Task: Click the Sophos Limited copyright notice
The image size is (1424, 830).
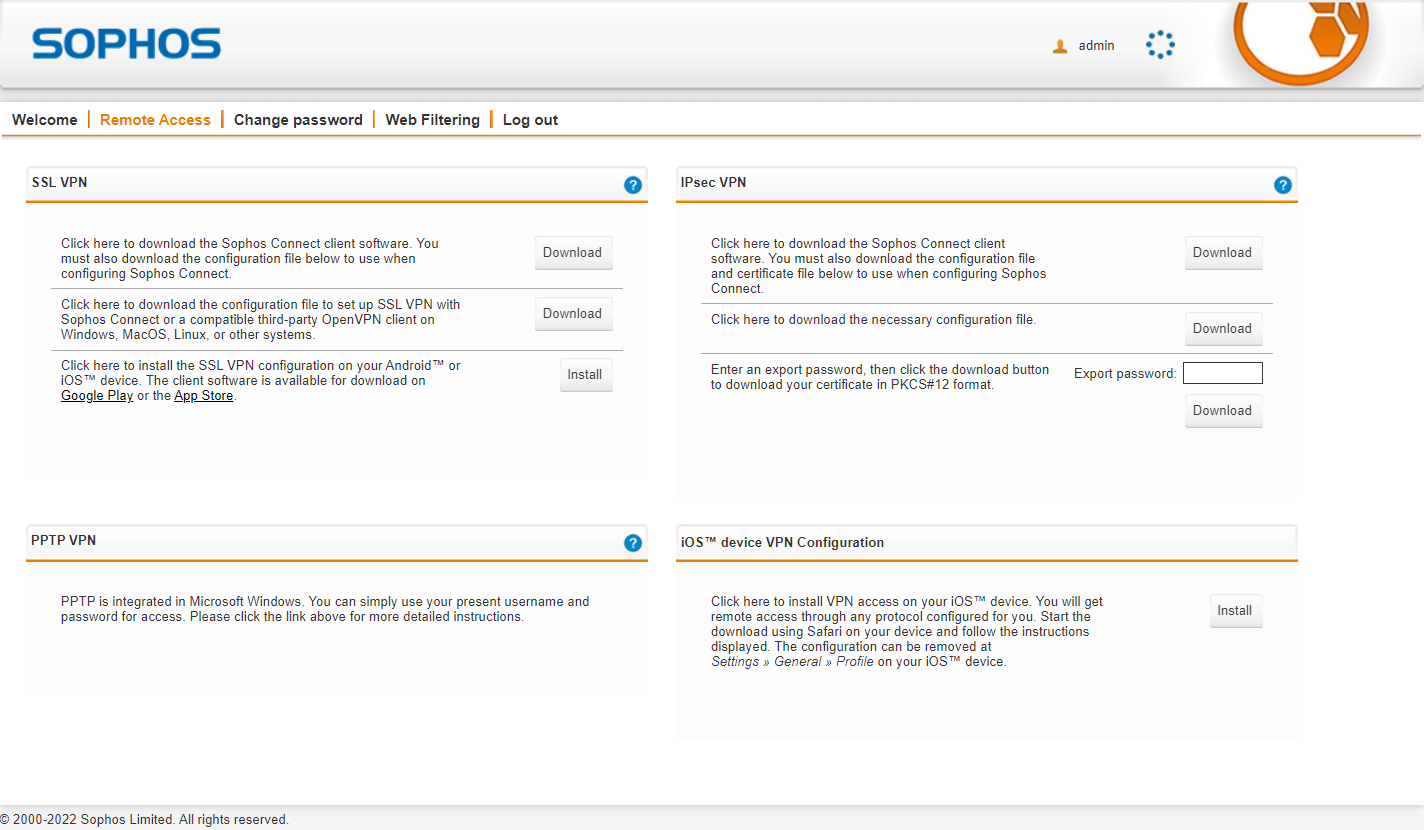Action: pyautogui.click(x=145, y=820)
